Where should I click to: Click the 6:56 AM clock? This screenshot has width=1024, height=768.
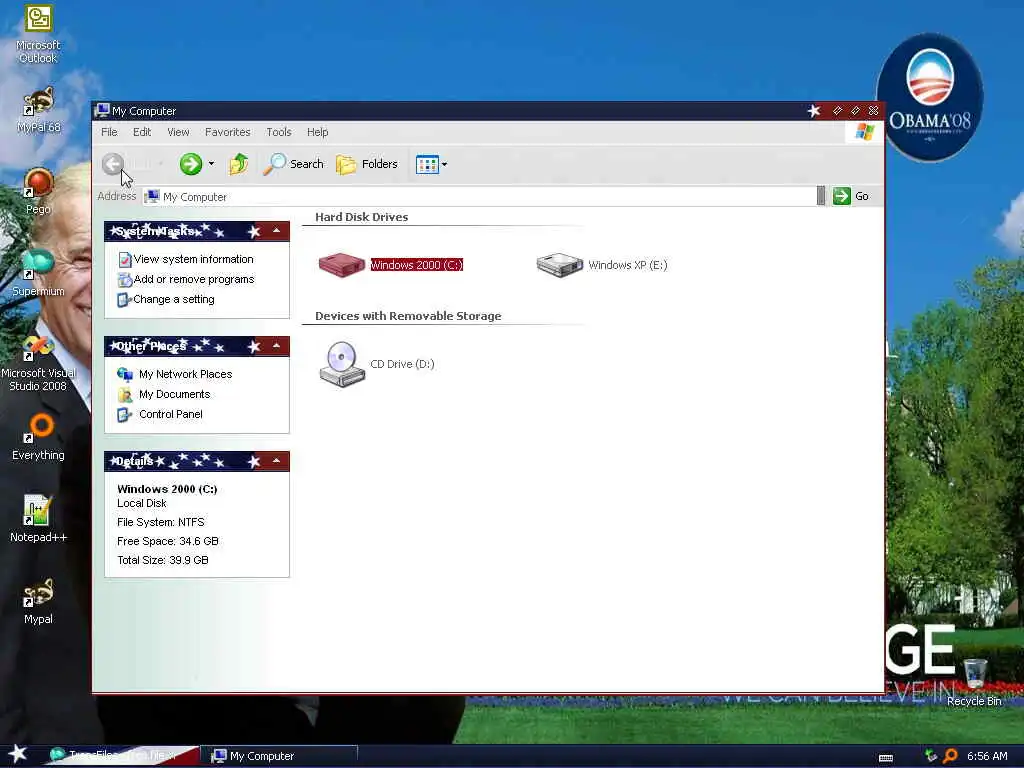[987, 756]
